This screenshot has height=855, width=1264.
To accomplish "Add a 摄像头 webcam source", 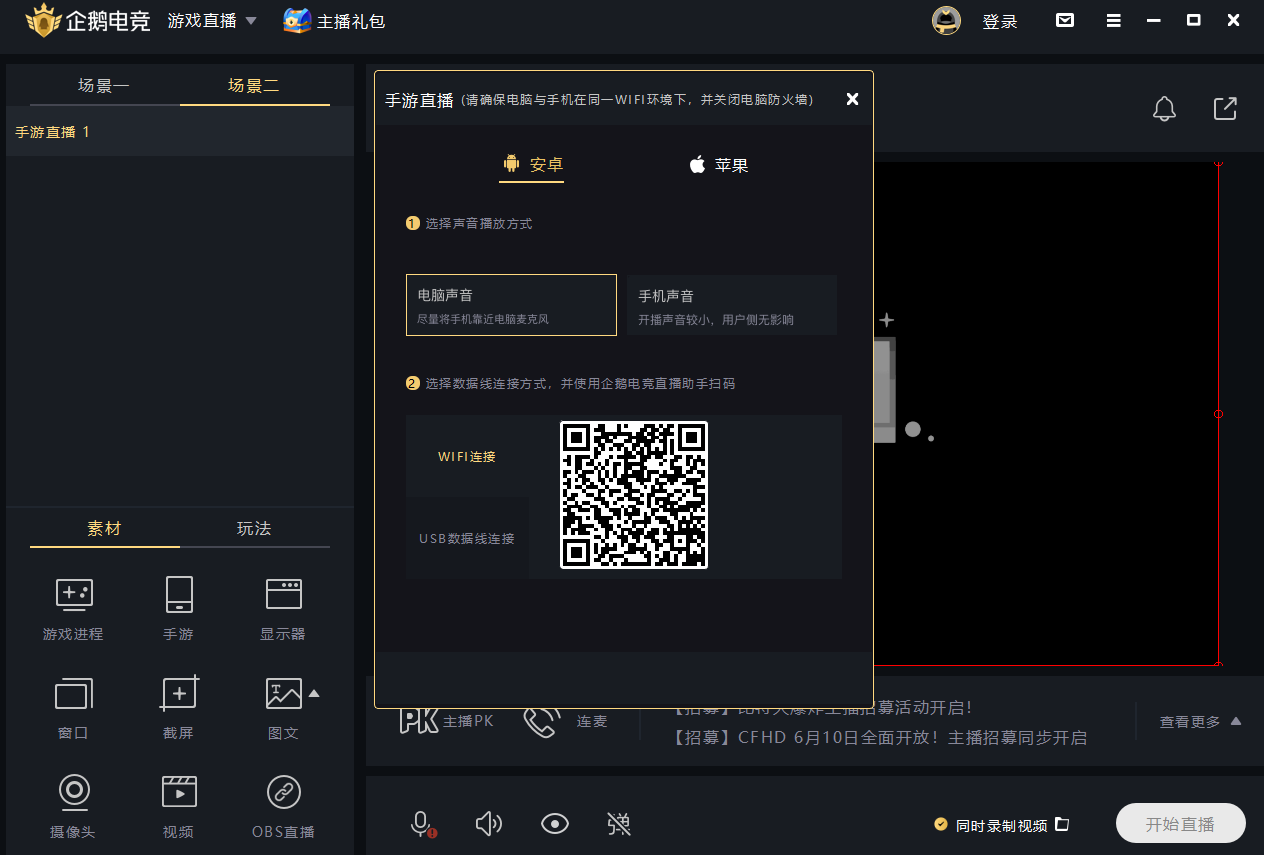I will (73, 807).
